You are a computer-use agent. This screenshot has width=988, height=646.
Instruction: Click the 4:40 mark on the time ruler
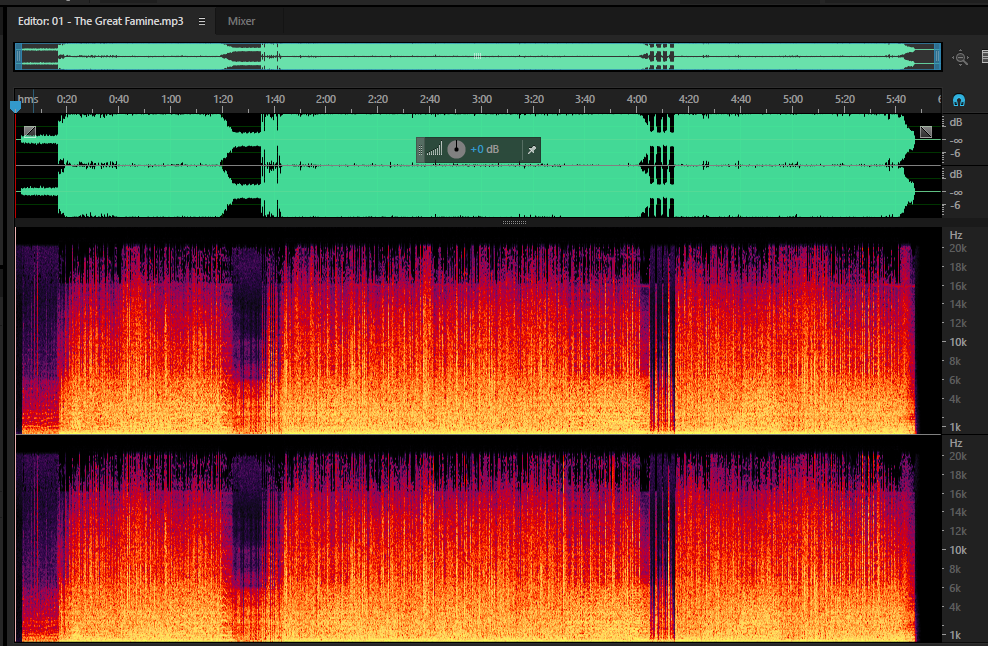[741, 99]
